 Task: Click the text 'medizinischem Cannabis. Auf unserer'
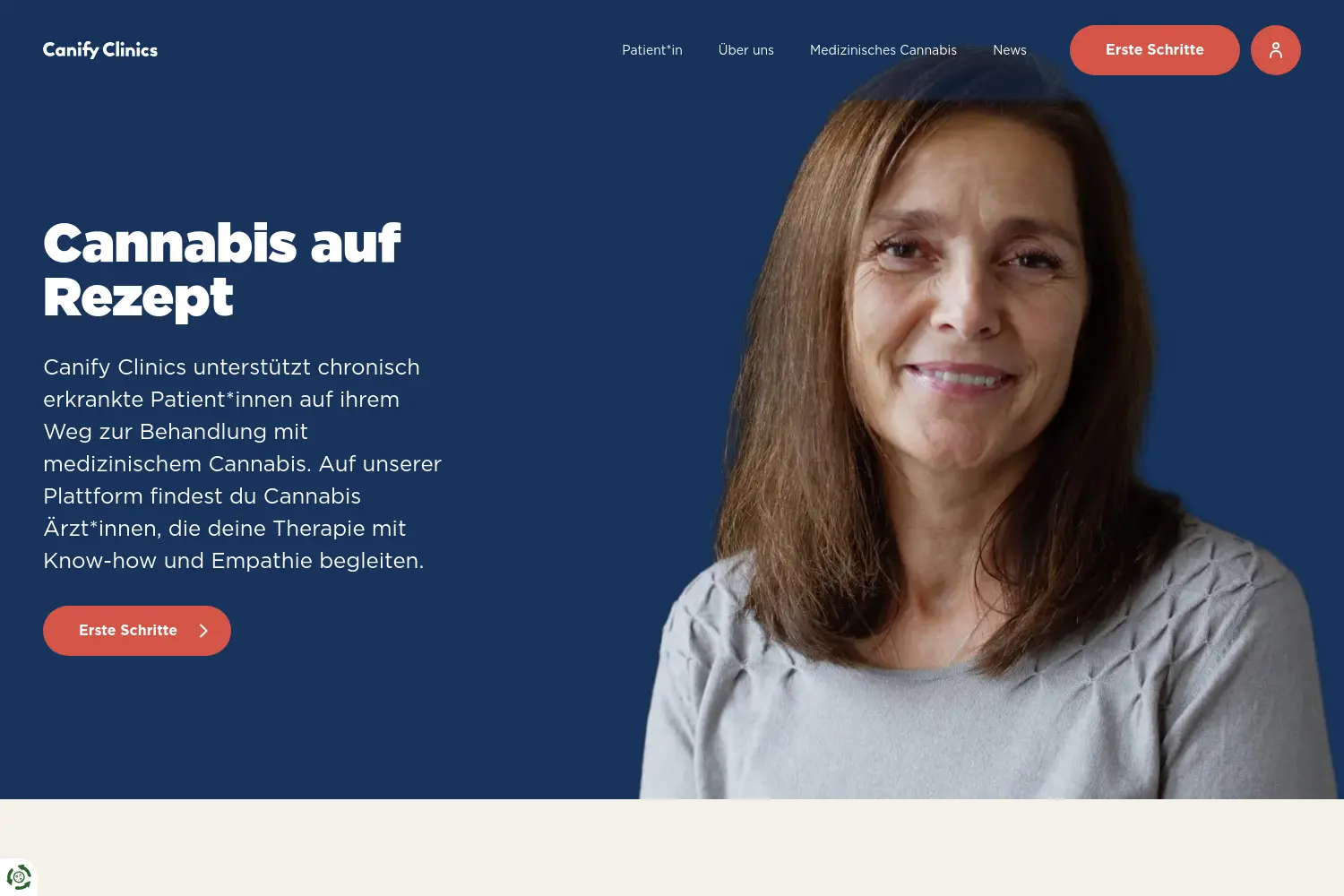[x=242, y=464]
